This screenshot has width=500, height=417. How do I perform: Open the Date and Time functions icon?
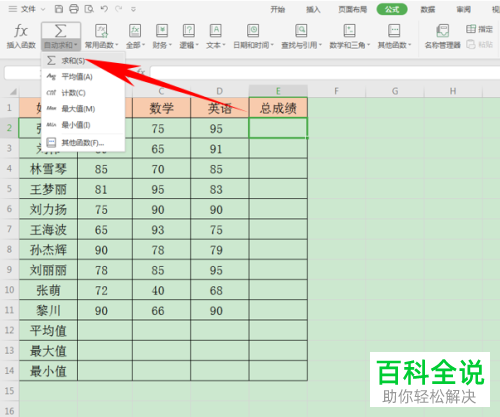point(253,31)
